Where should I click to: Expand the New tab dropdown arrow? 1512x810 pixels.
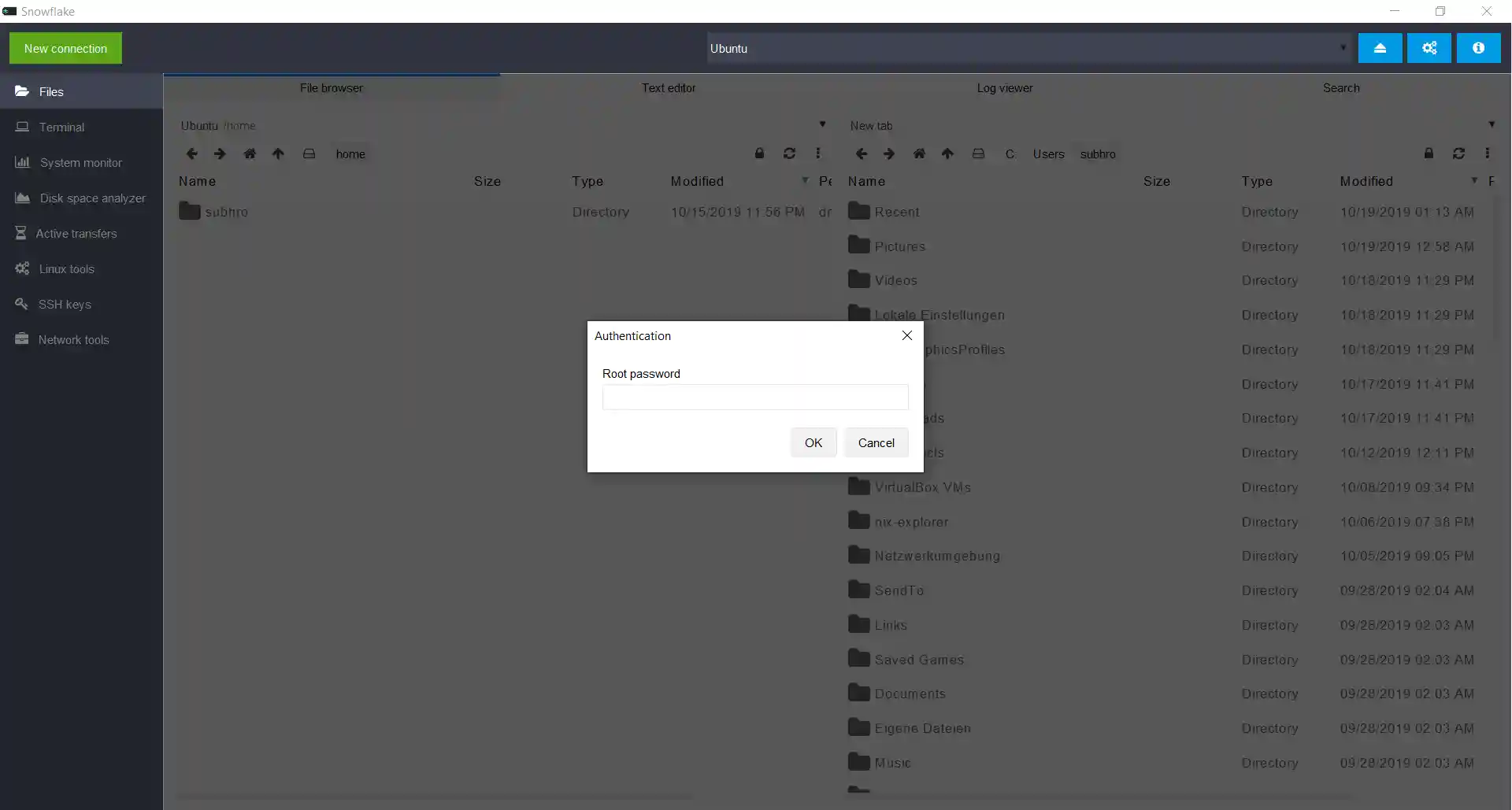tap(1492, 124)
